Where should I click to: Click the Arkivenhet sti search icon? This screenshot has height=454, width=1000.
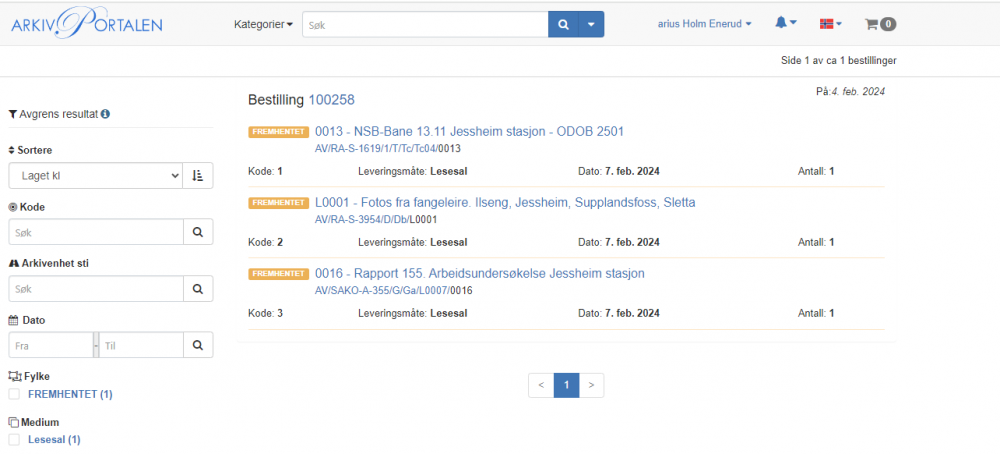click(x=197, y=289)
